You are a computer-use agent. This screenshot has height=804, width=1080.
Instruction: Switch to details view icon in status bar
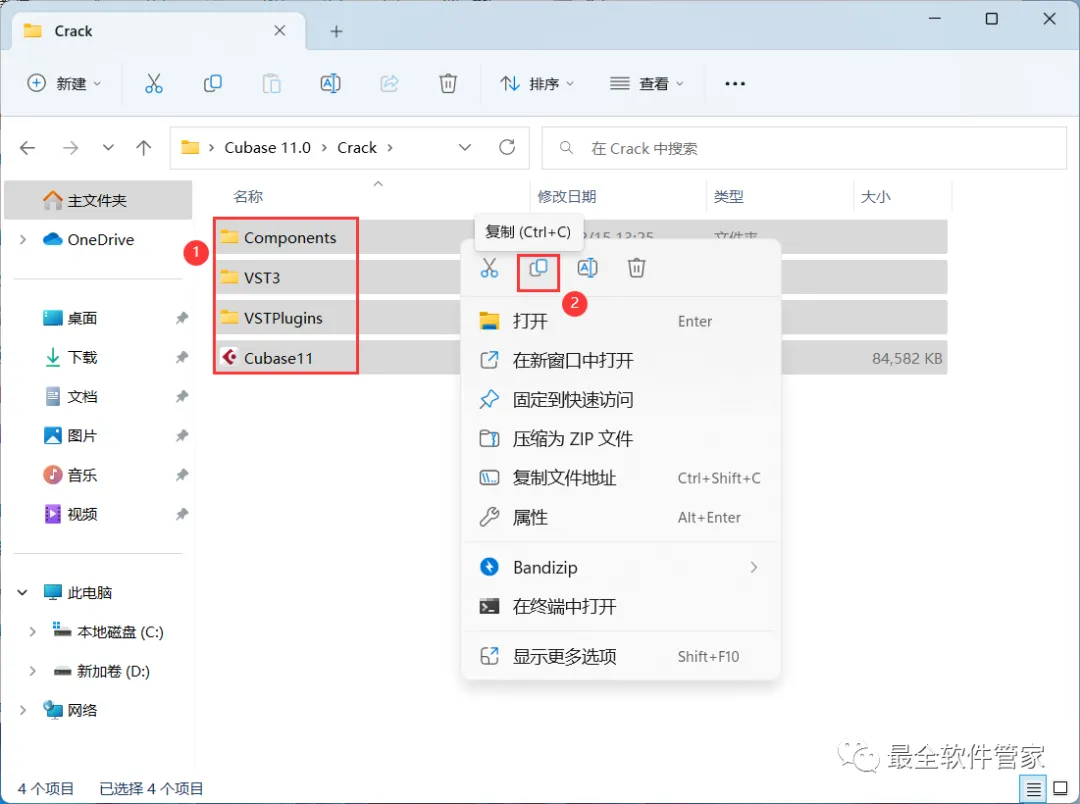(x=1033, y=789)
